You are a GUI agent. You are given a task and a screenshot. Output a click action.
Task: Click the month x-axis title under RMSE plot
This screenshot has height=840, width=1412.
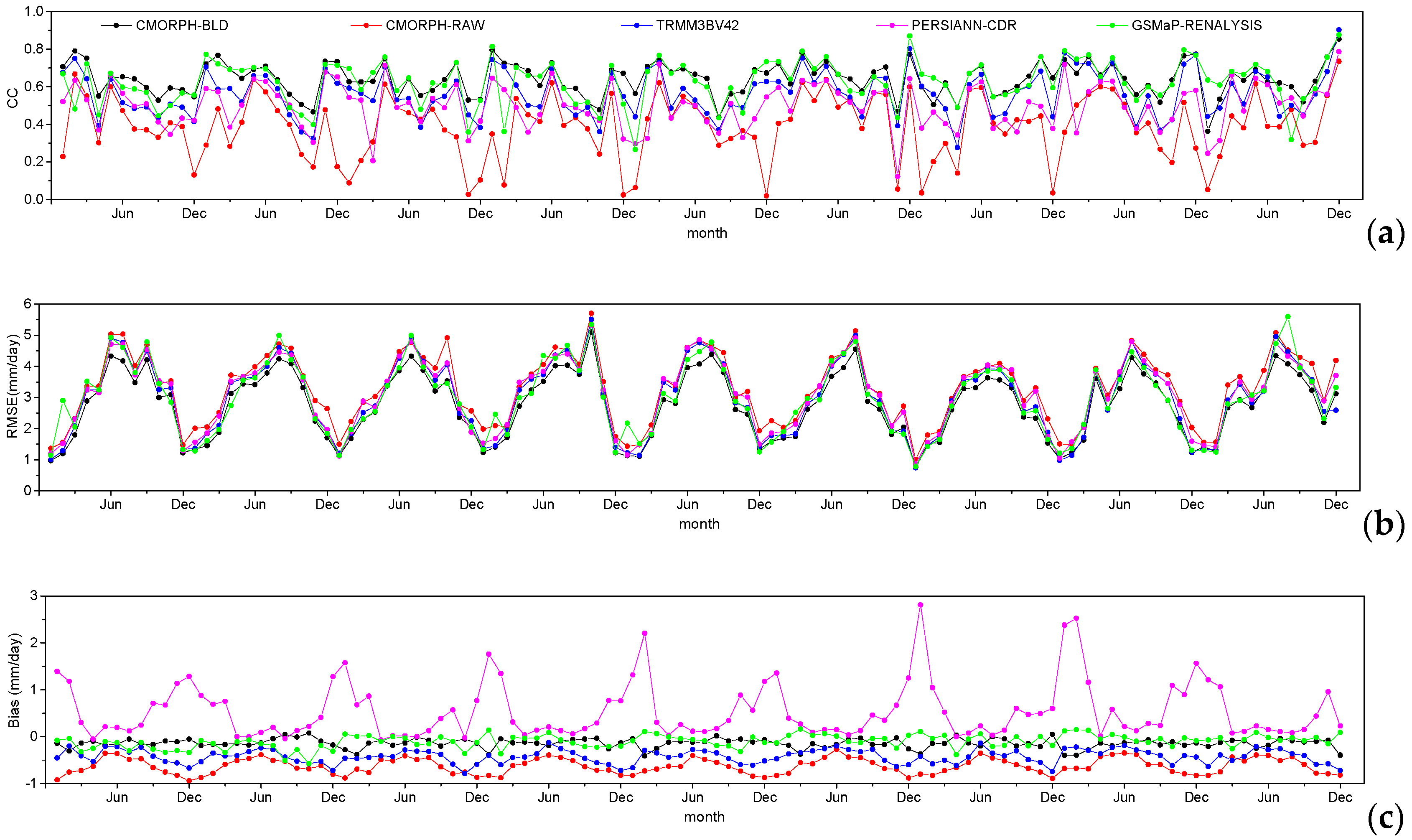tap(699, 524)
